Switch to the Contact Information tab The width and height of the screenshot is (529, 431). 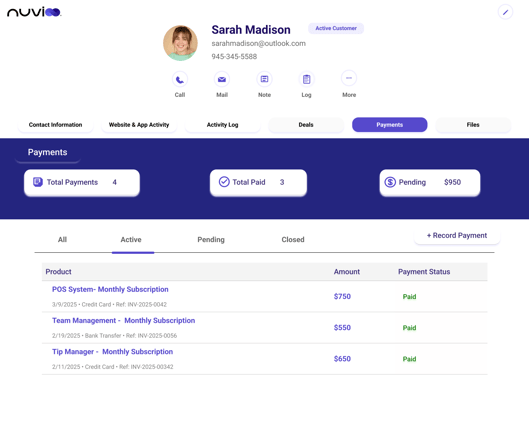click(x=55, y=125)
